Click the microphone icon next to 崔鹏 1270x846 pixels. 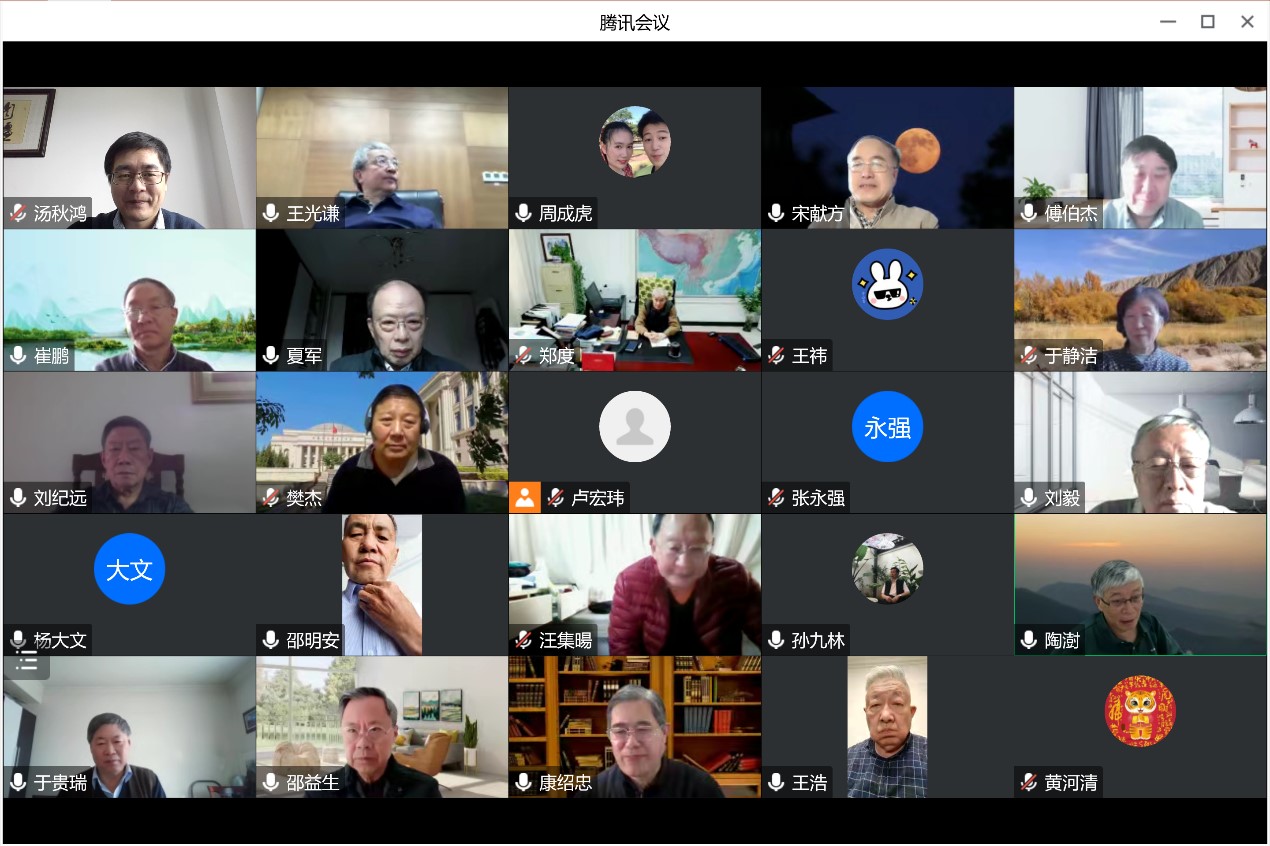(18, 355)
